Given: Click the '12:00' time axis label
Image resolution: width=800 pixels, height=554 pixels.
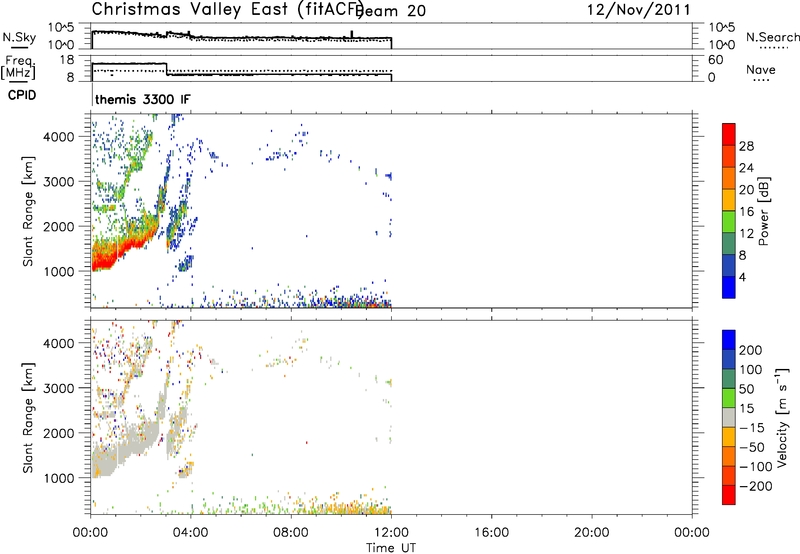Looking at the screenshot, I should tap(391, 533).
